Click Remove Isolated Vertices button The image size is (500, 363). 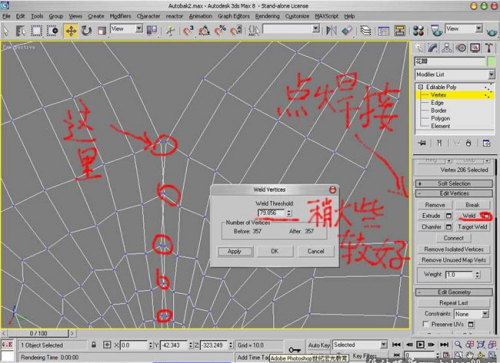pos(454,249)
